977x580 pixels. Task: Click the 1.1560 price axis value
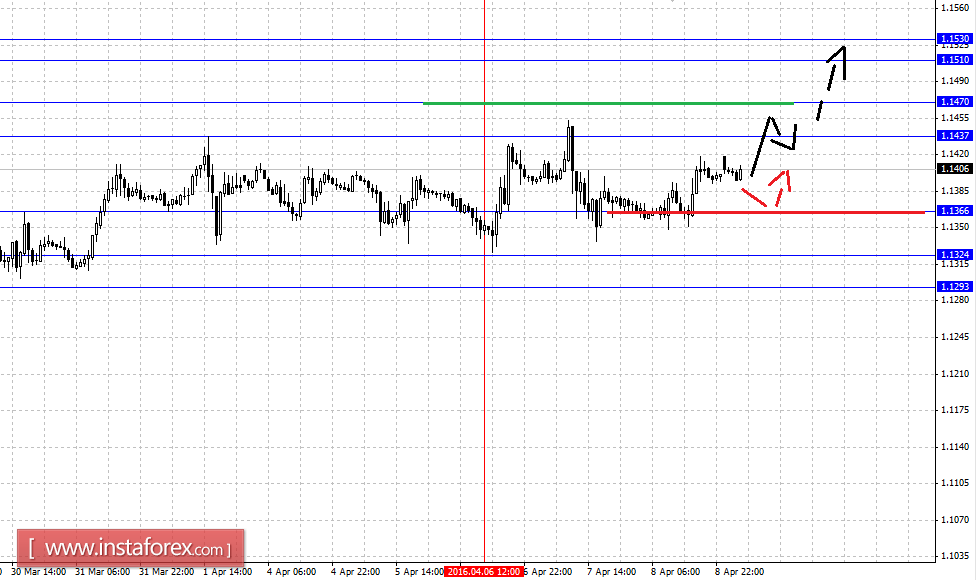(955, 8)
